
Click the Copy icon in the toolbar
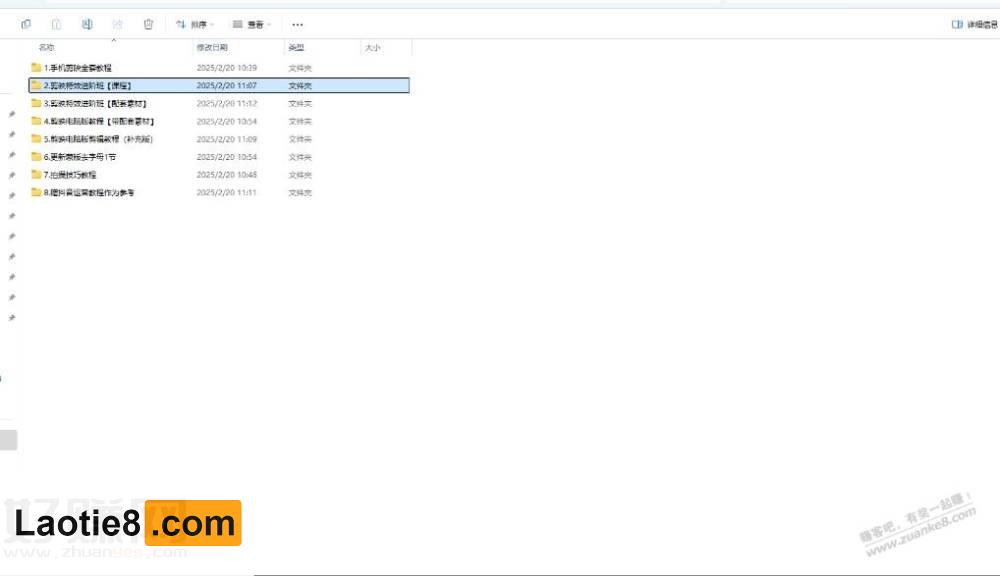(x=26, y=24)
